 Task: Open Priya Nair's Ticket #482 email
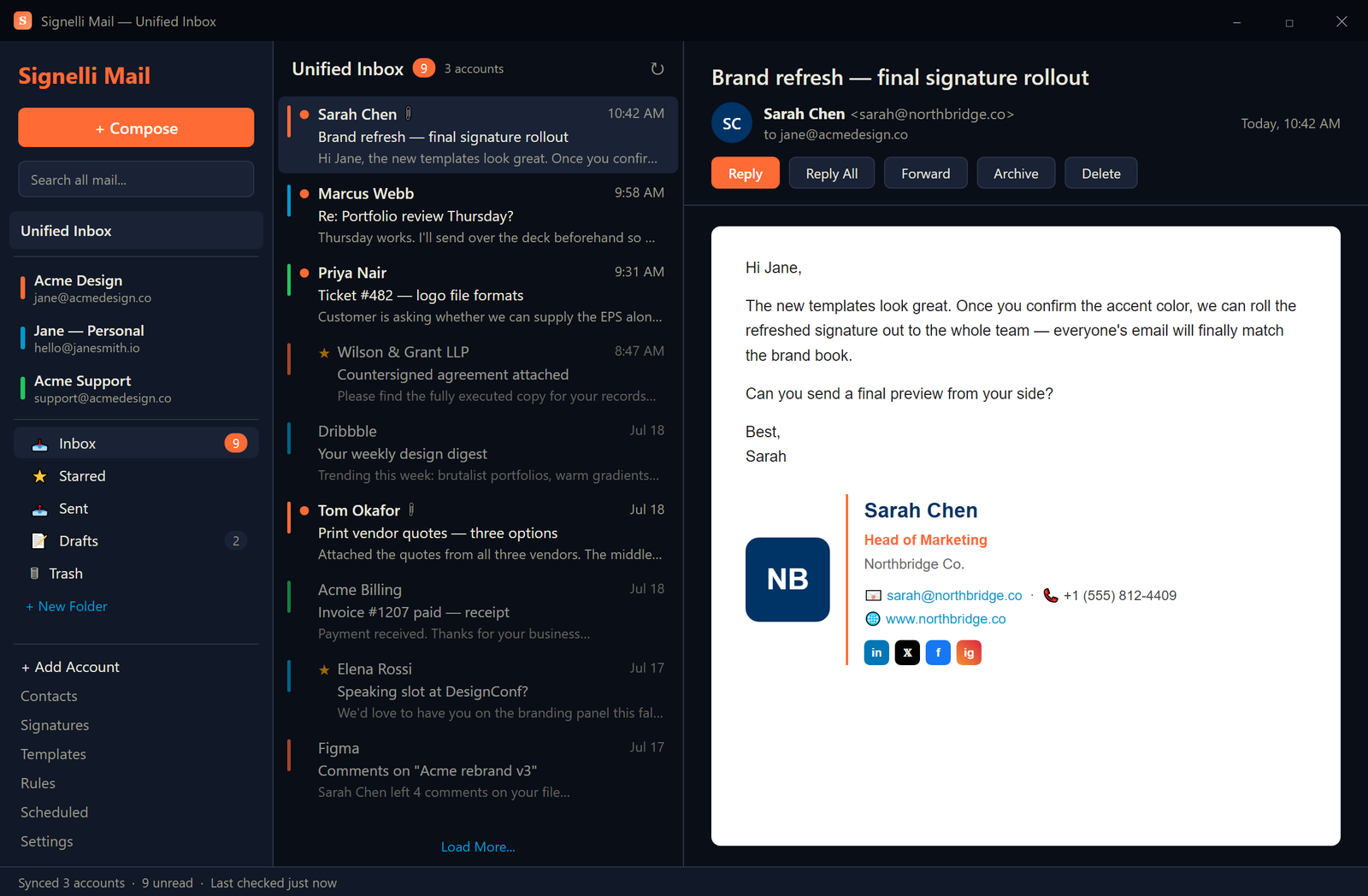[478, 294]
